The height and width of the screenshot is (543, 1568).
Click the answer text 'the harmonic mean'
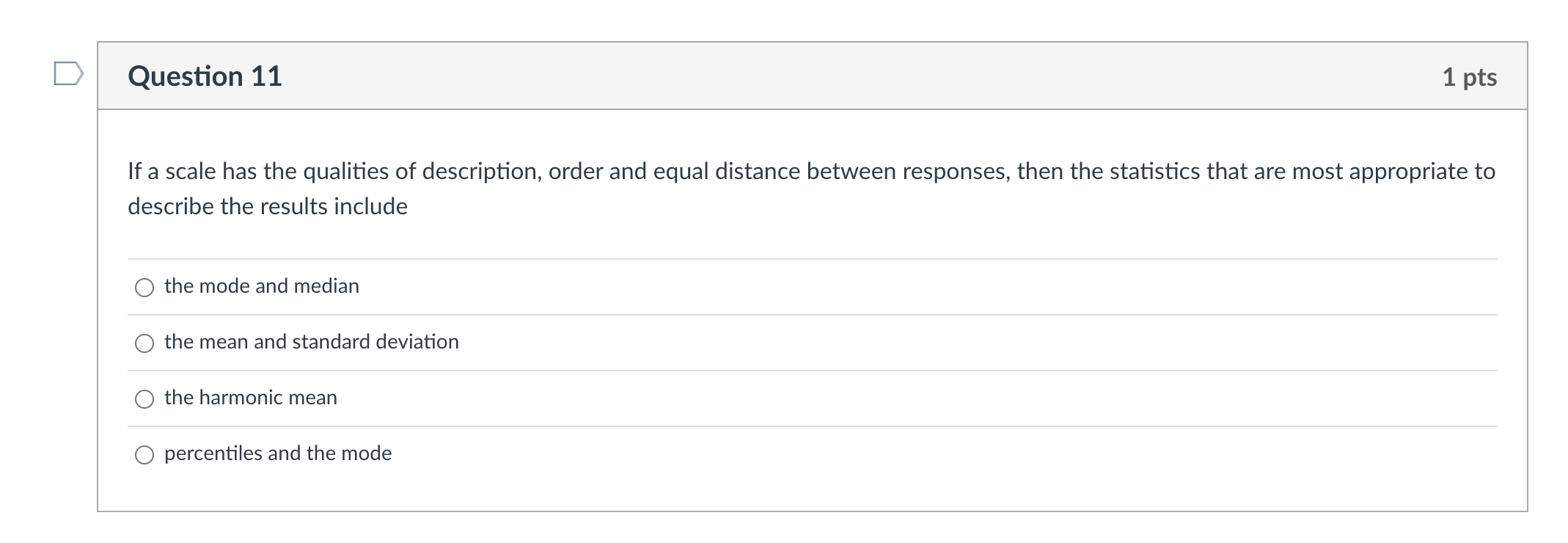pyautogui.click(x=250, y=397)
